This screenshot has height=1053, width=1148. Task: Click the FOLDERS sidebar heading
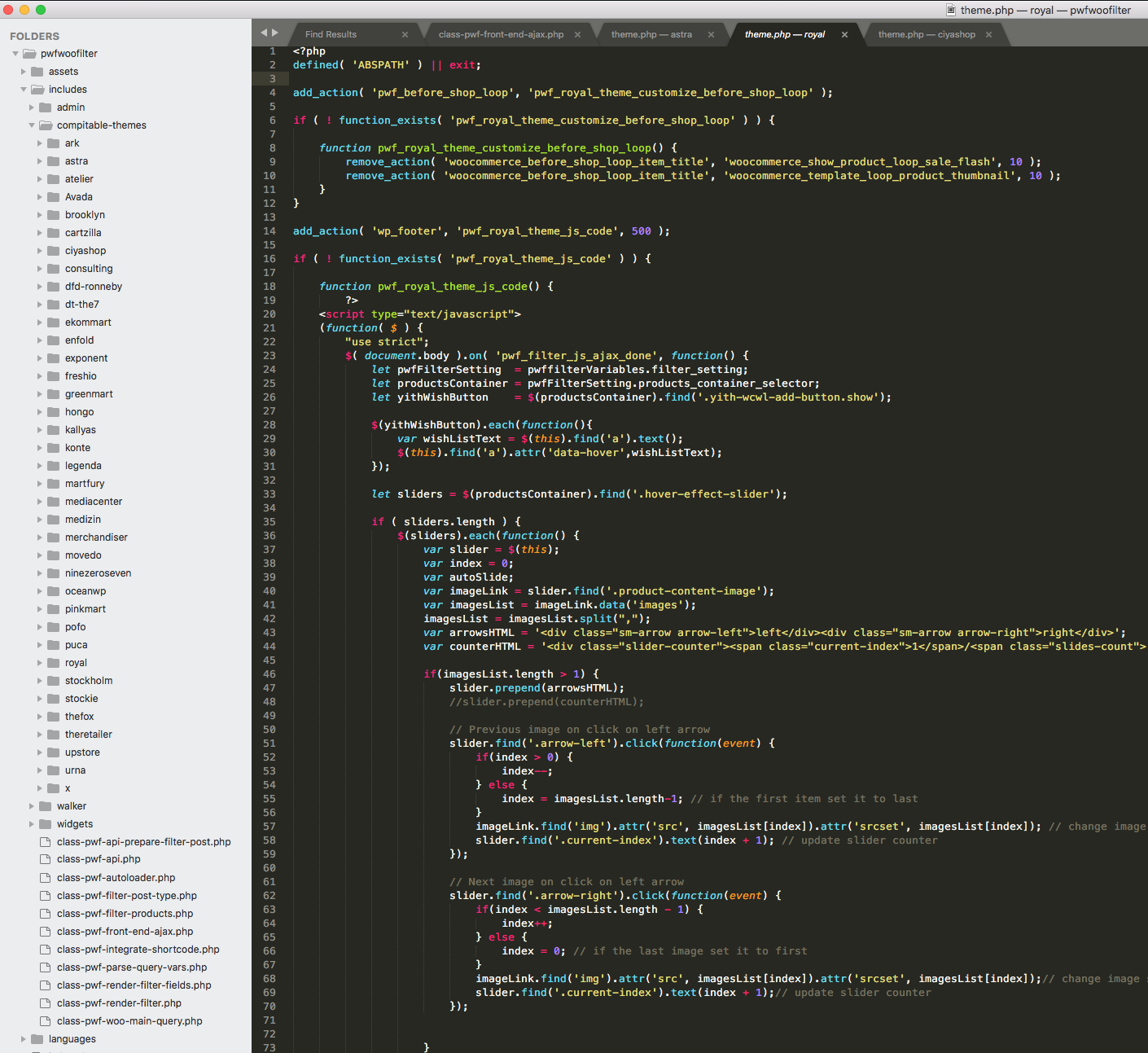(x=34, y=37)
